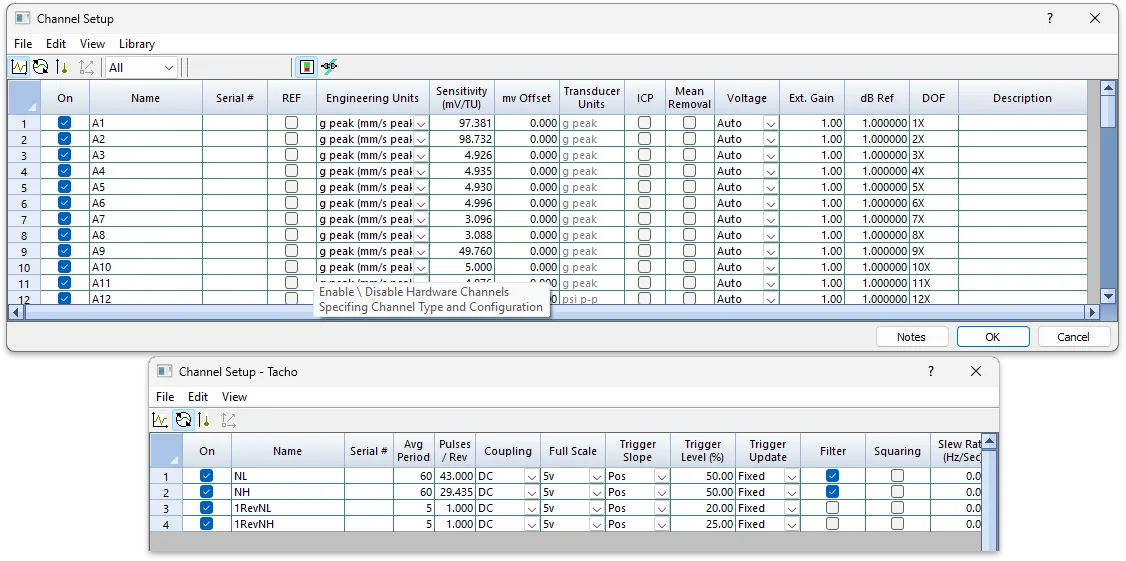Screen dimensions: 1126x561
Task: Click vertical scrollbar down arrow in main table
Action: (1108, 295)
